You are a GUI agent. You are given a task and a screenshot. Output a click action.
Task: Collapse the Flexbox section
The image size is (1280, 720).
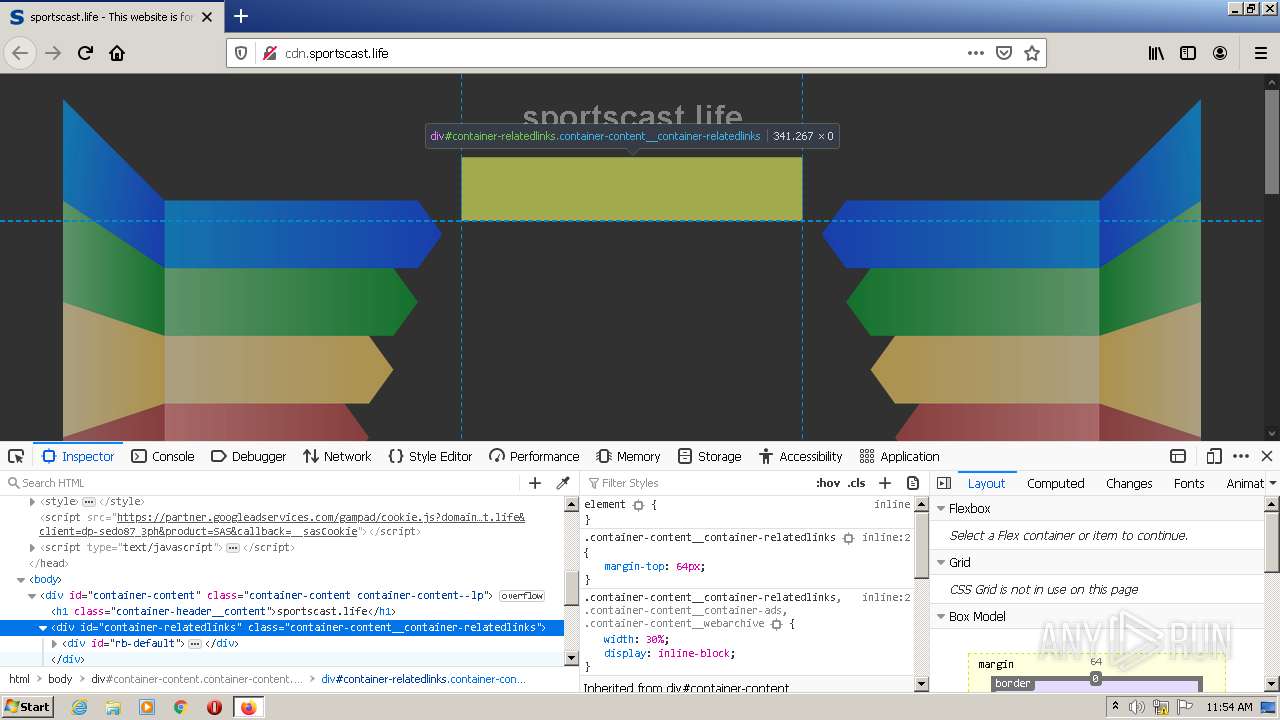tap(941, 509)
